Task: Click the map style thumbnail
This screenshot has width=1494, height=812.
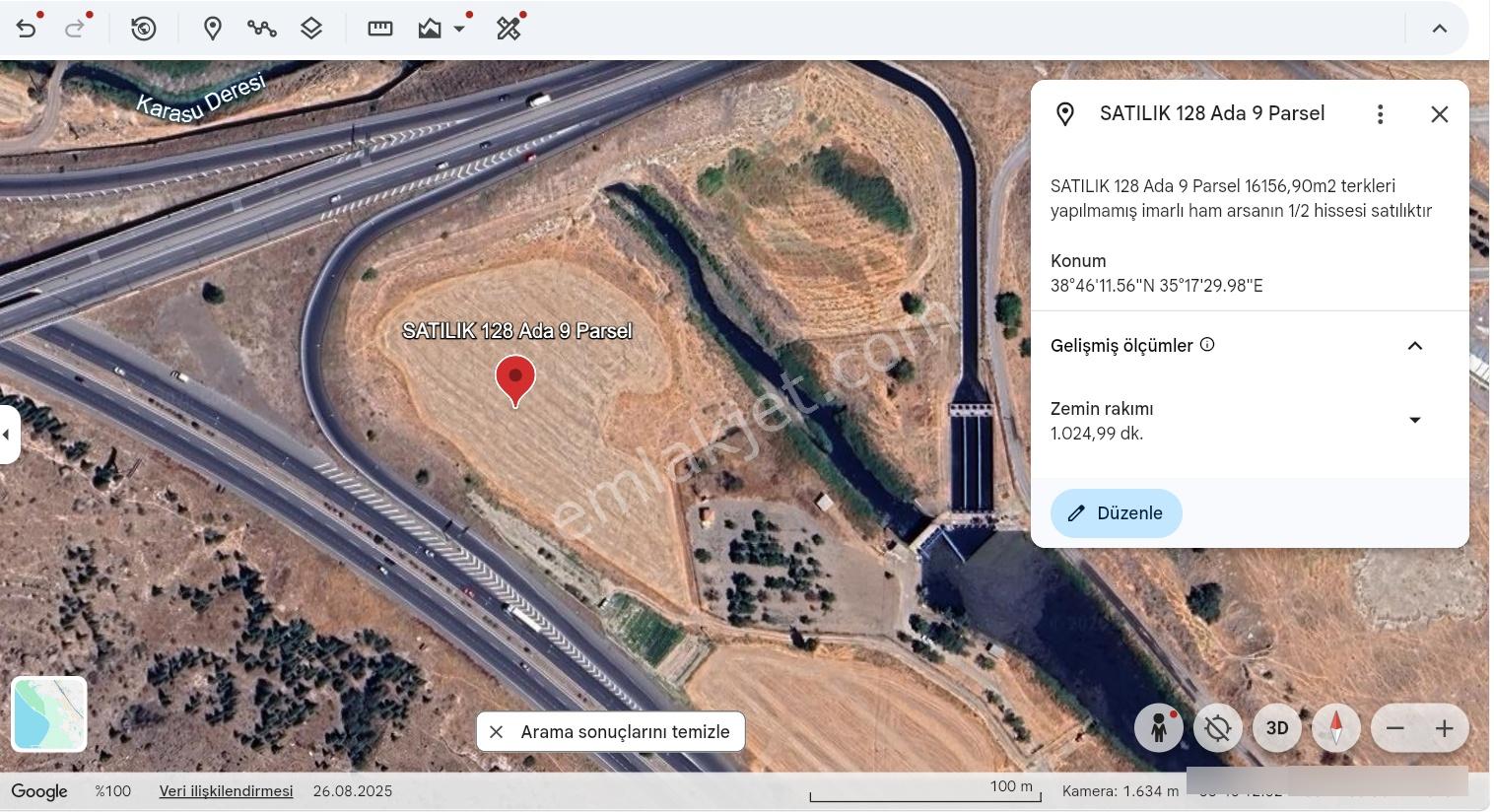Action: point(49,714)
